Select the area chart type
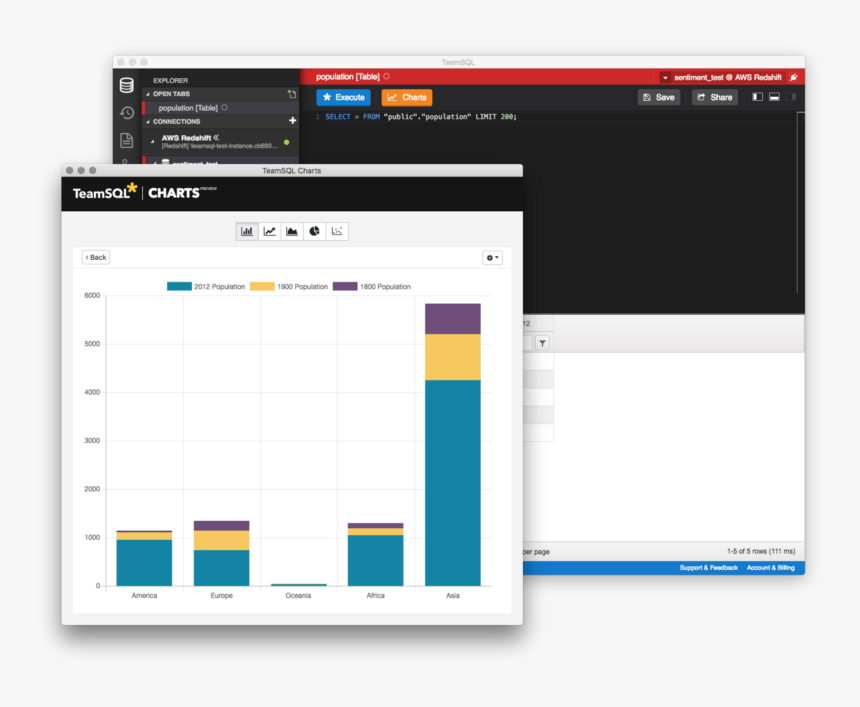The height and width of the screenshot is (707, 860). click(x=292, y=231)
